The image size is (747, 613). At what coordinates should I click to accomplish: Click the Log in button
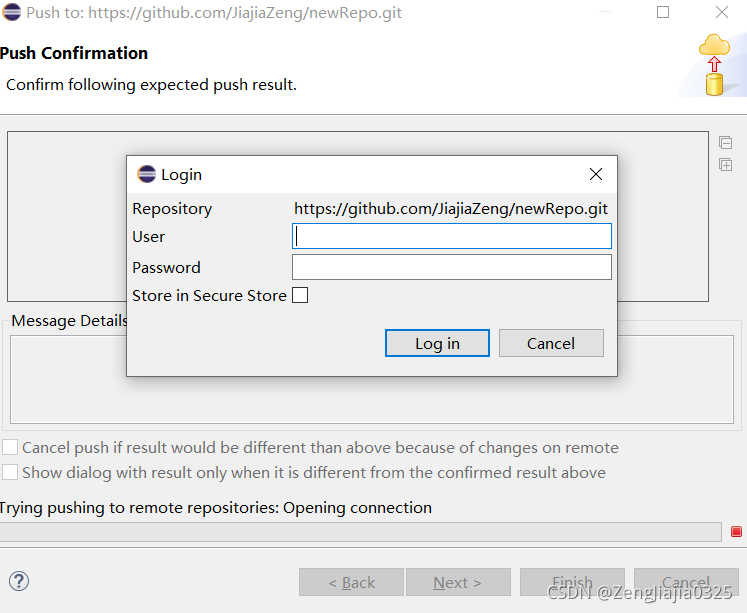coord(437,343)
